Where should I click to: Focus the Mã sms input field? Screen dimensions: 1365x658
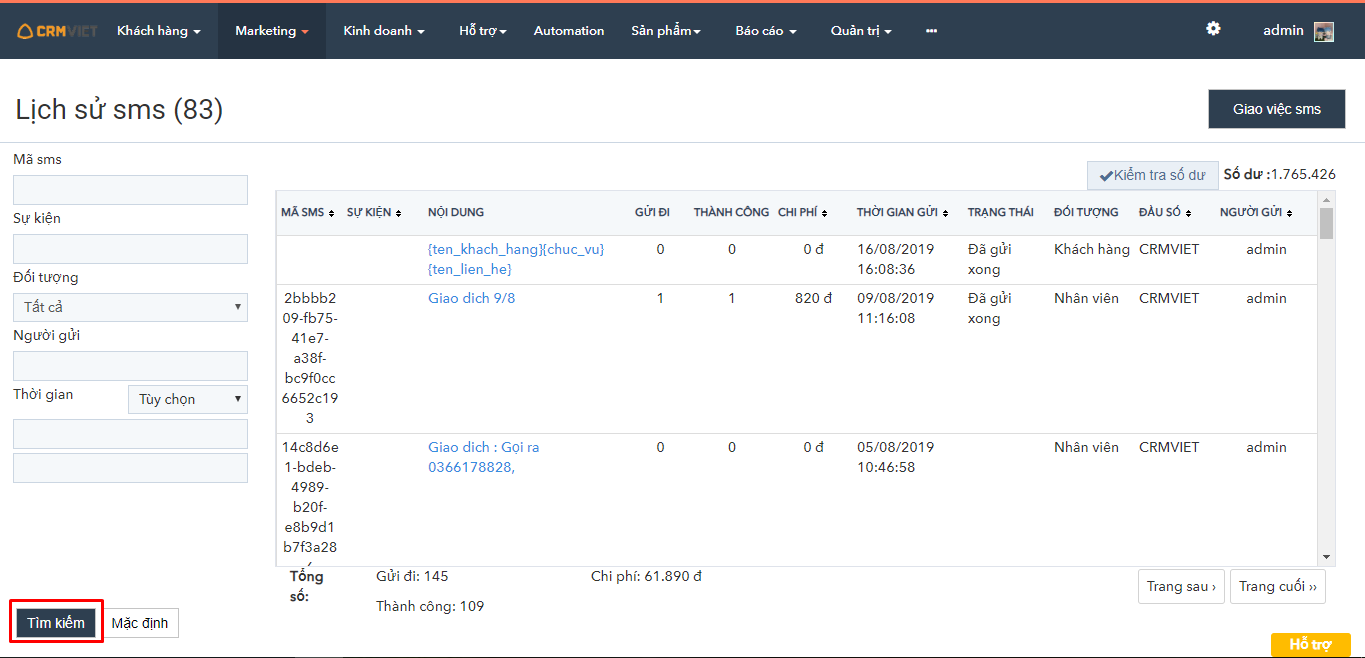(130, 190)
